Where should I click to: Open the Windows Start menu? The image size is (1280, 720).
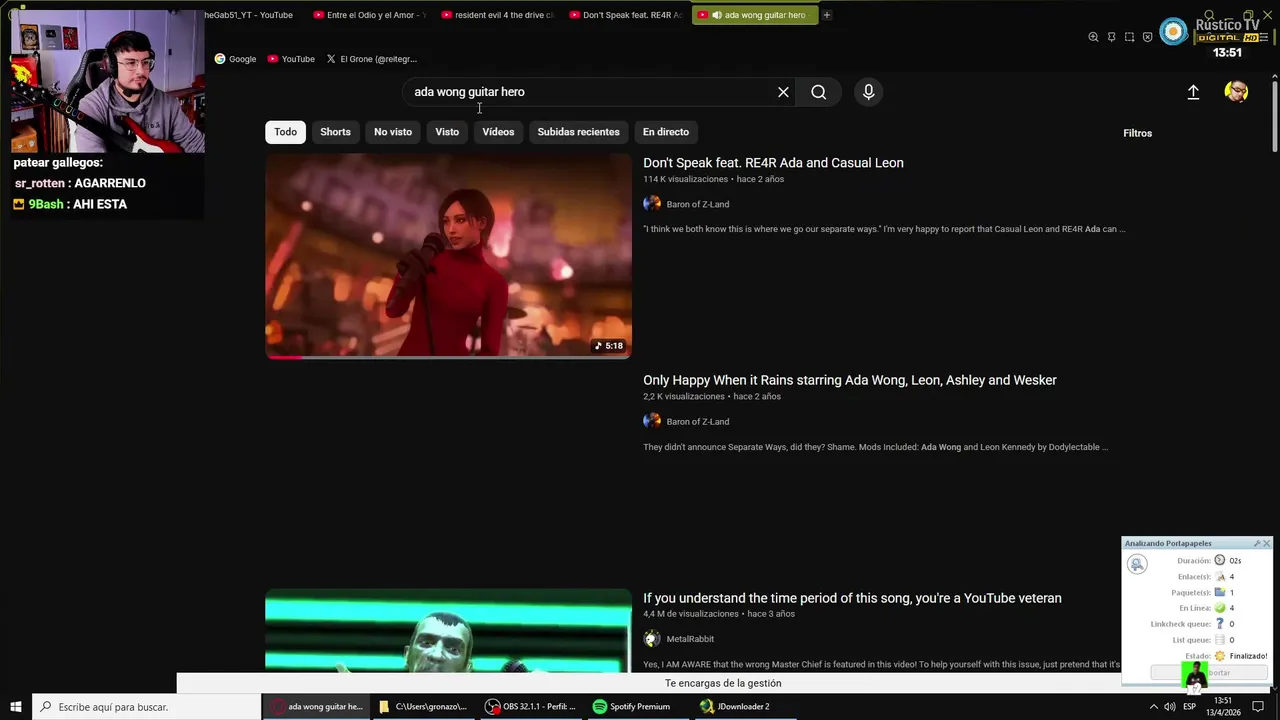coord(16,707)
